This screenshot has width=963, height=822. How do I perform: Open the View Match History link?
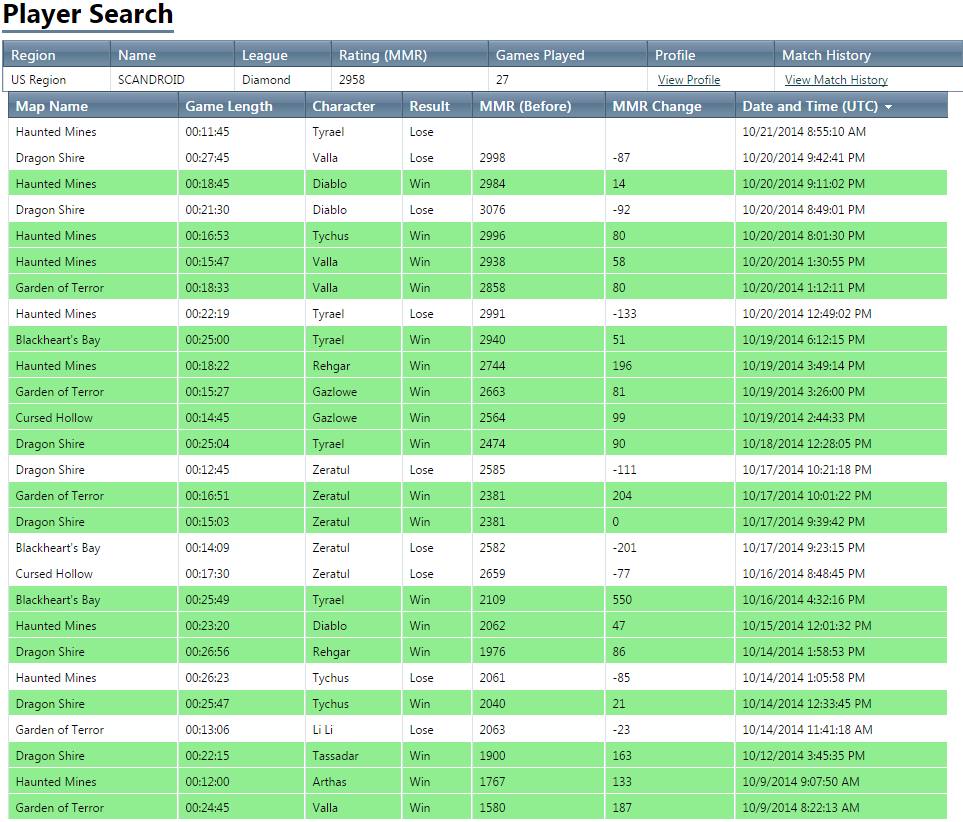click(x=835, y=80)
